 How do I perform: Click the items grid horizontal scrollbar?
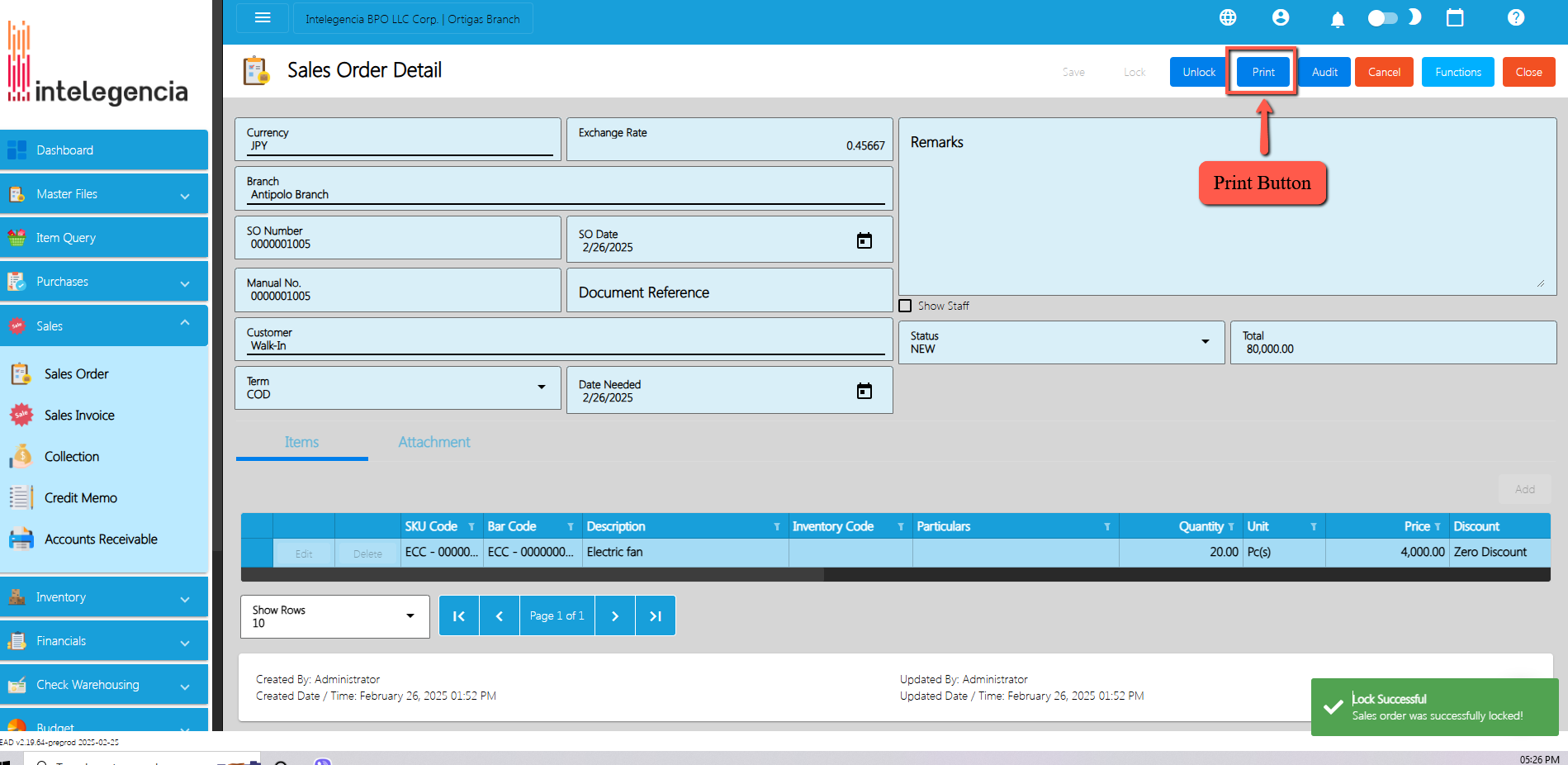tap(533, 575)
